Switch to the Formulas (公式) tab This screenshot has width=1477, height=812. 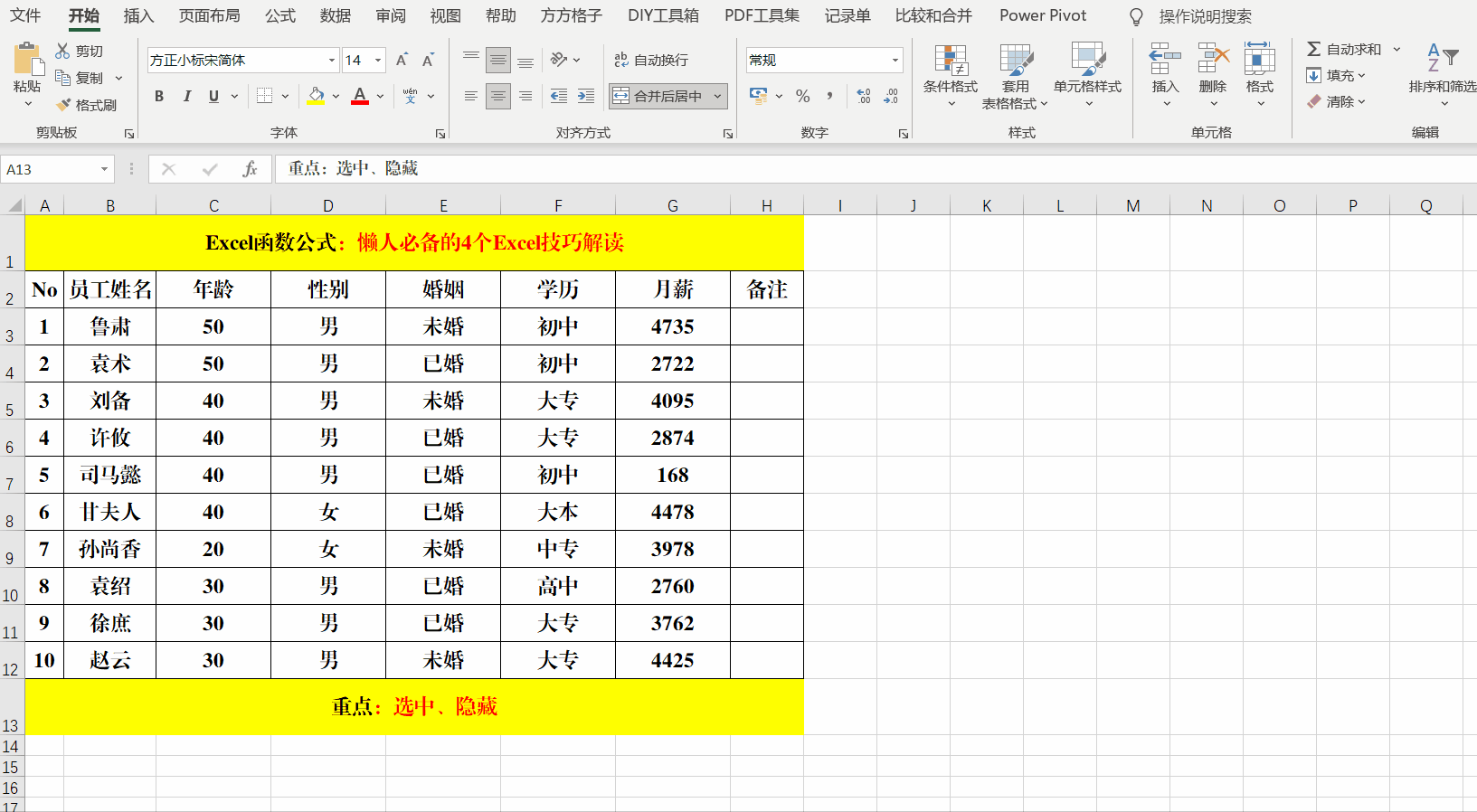point(280,15)
